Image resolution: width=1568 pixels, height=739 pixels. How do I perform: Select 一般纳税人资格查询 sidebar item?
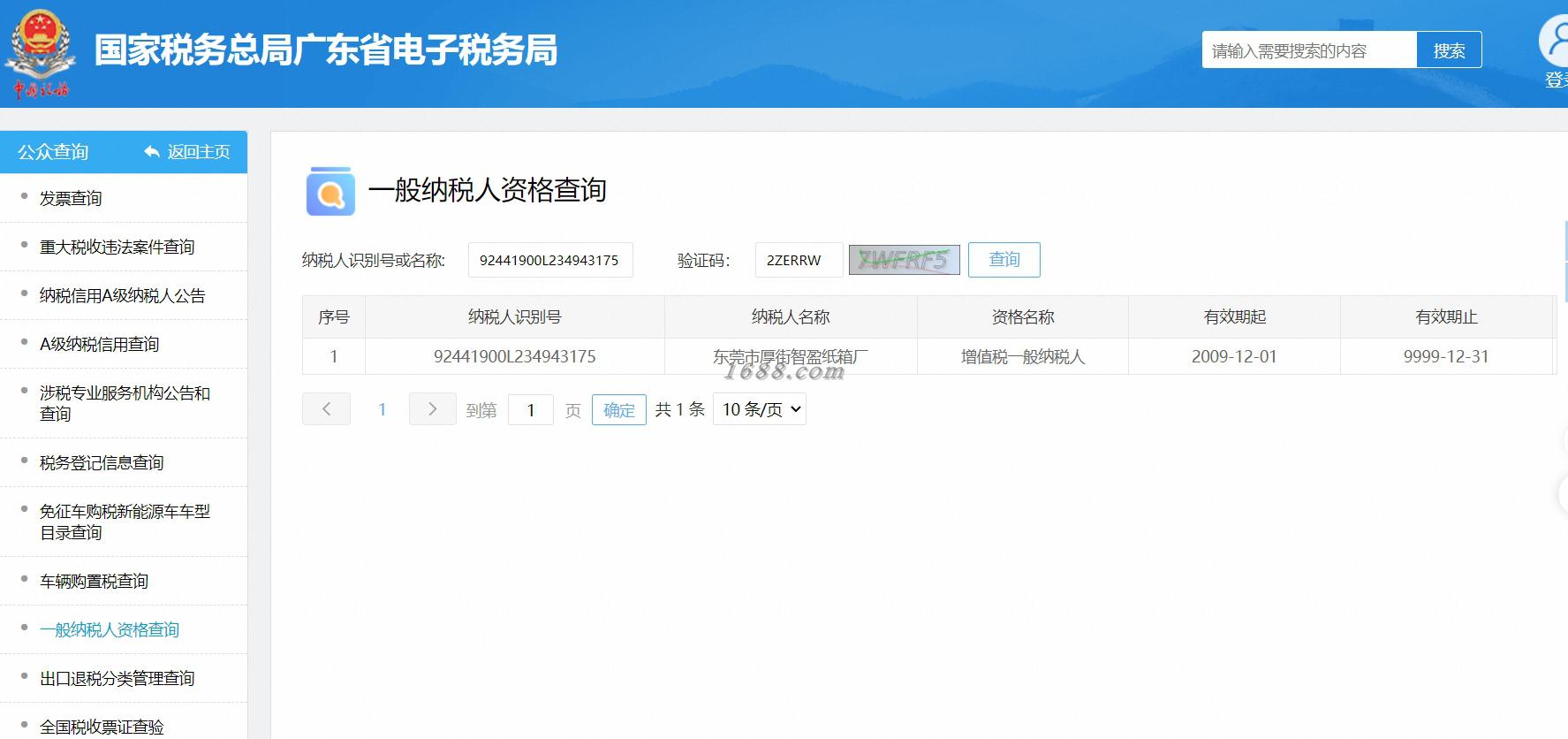click(x=110, y=629)
